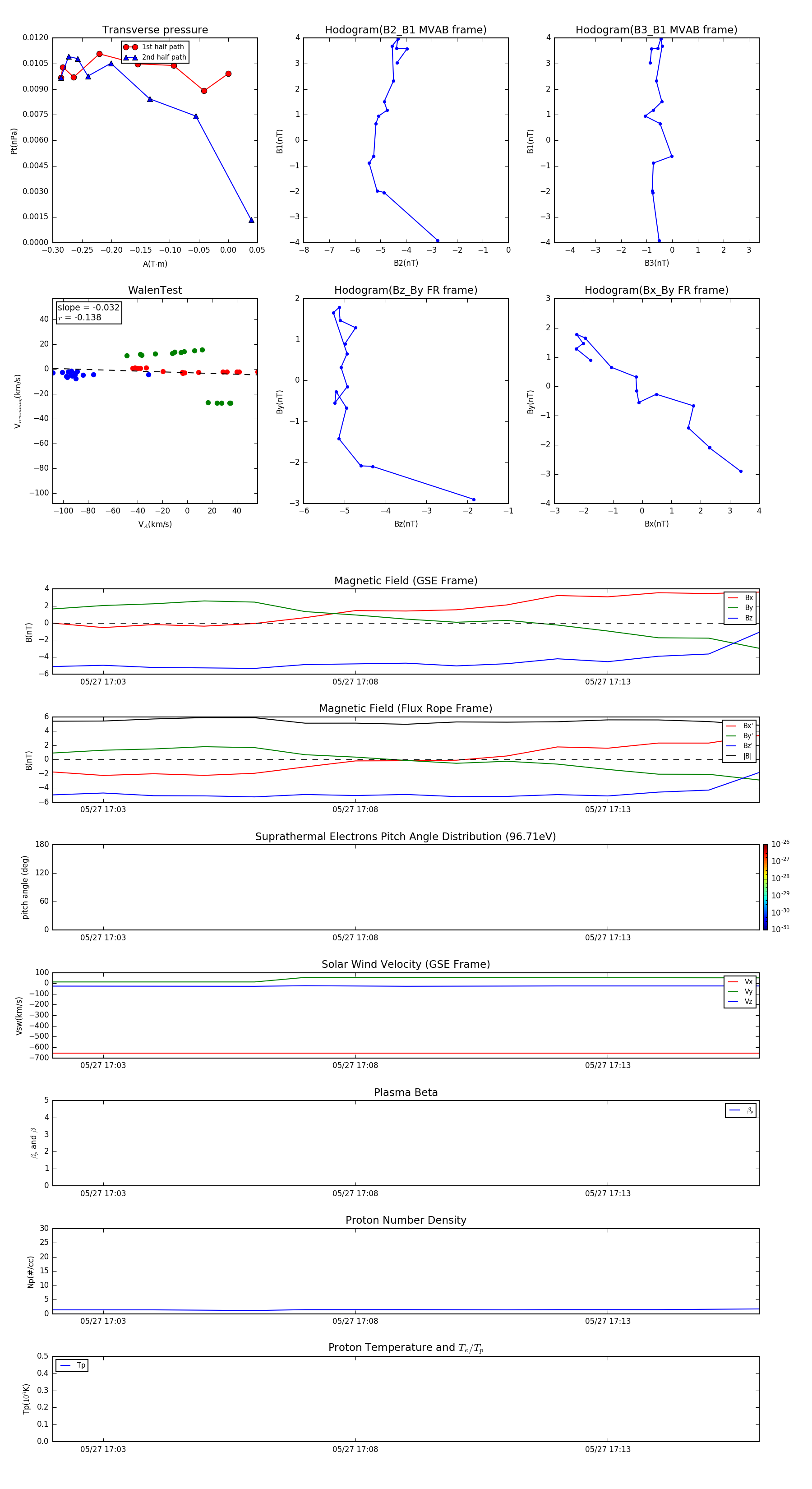The width and height of the screenshot is (812, 1489).
Task: Click the Bx entry in GSE legend
Action: point(740,598)
